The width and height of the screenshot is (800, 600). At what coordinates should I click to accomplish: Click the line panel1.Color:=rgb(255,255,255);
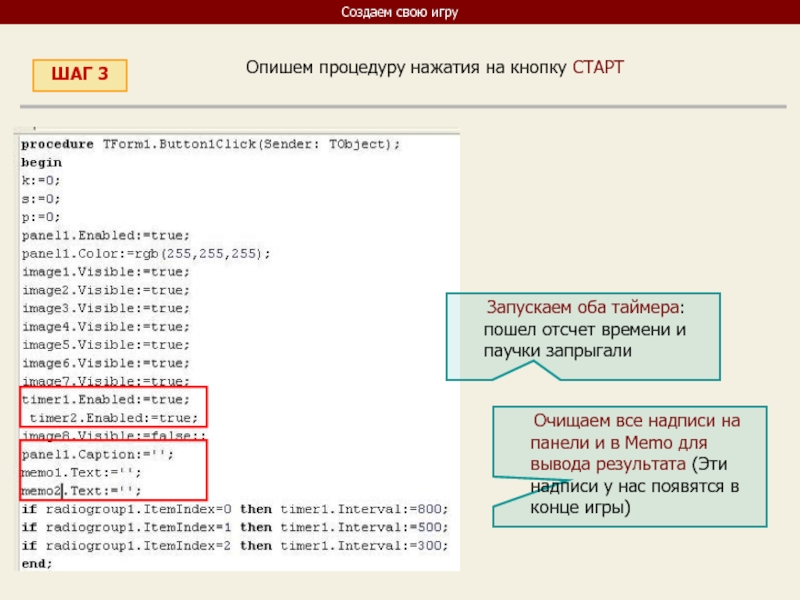tap(146, 254)
